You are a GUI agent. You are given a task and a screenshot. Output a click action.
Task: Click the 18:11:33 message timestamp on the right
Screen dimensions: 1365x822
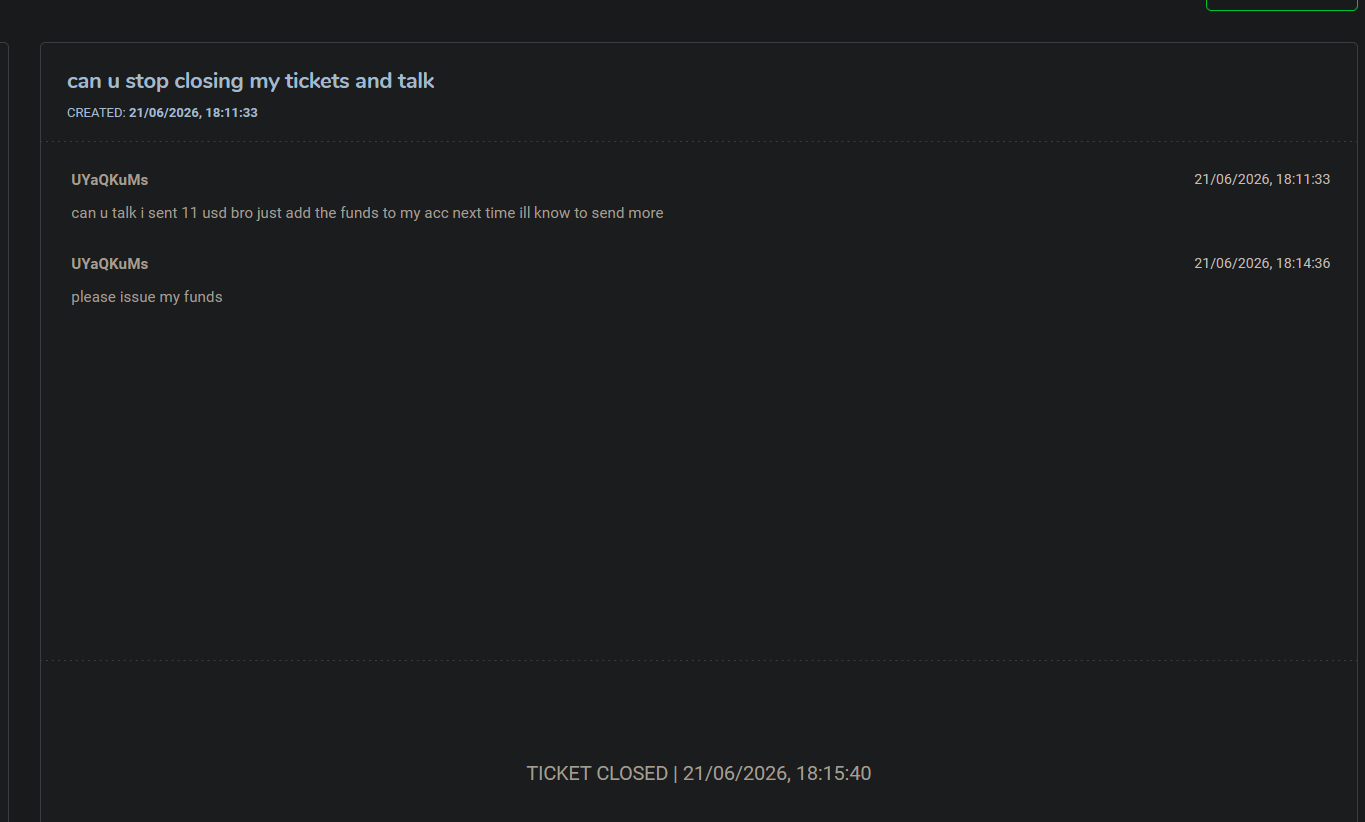[1262, 180]
